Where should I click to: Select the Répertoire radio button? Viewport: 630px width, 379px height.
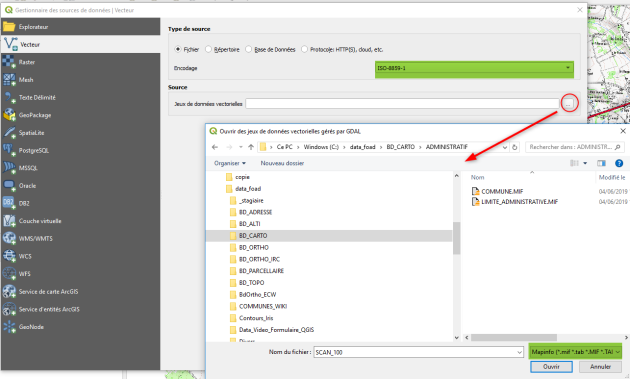[x=208, y=49]
